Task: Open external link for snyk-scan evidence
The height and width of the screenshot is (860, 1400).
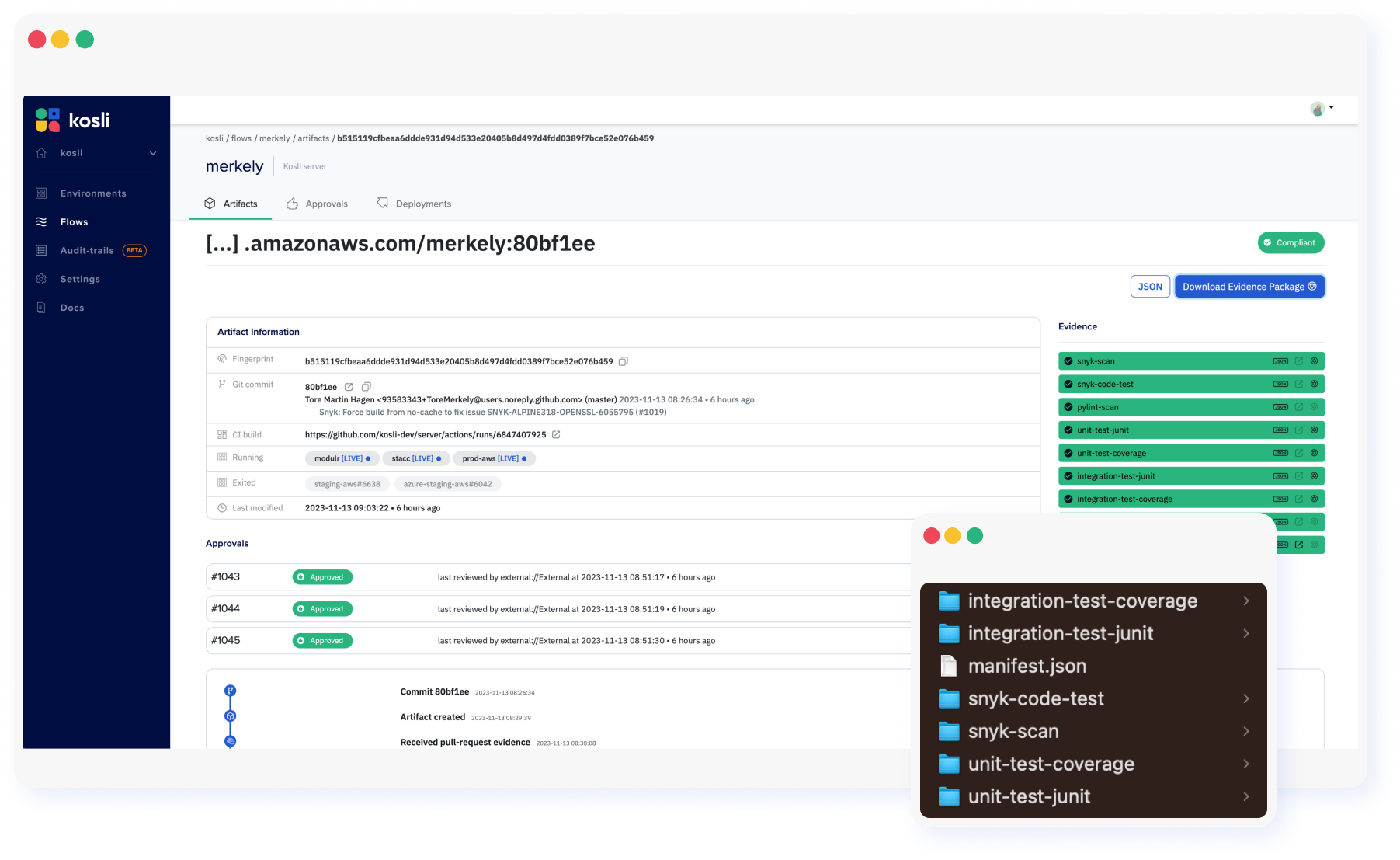Action: (x=1299, y=361)
